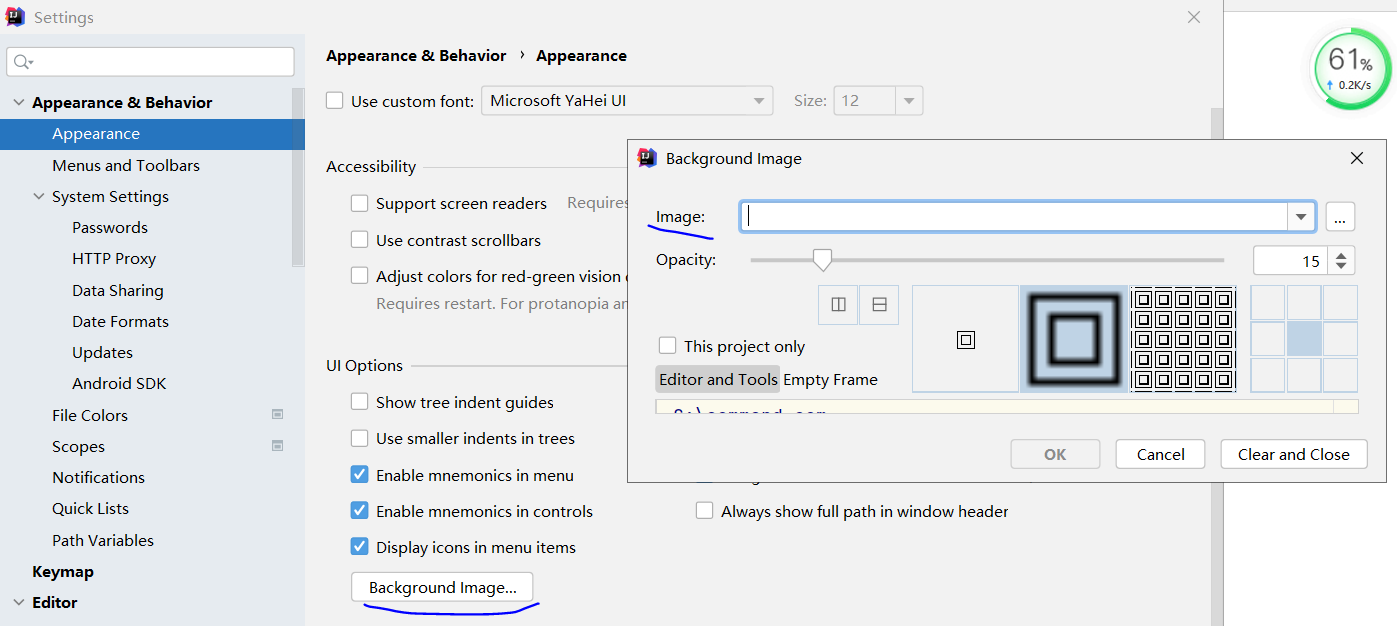Pick the bottom-right anchor cell in placement grid
Screen dimensions: 1397x626
[1340, 375]
